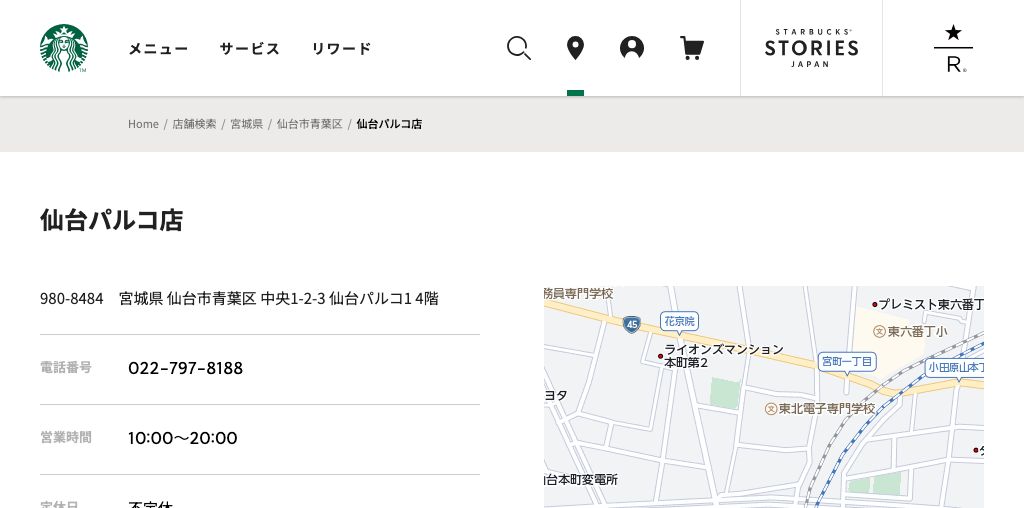Click business hours 10:00〜20:00

183,438
